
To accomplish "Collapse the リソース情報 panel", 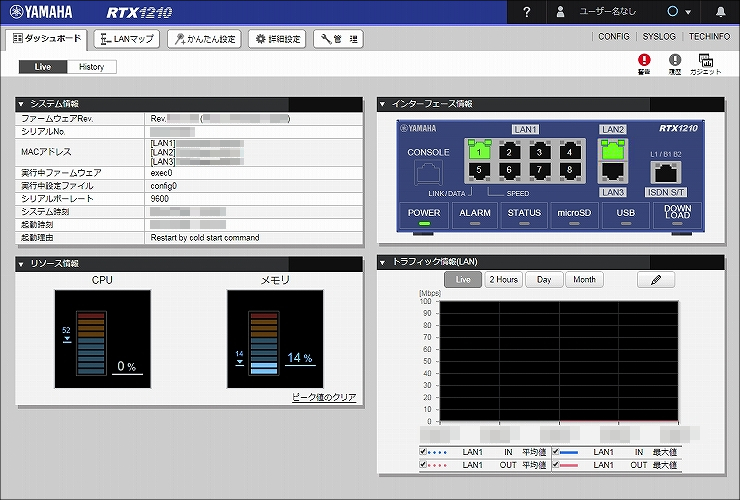I will (21, 264).
